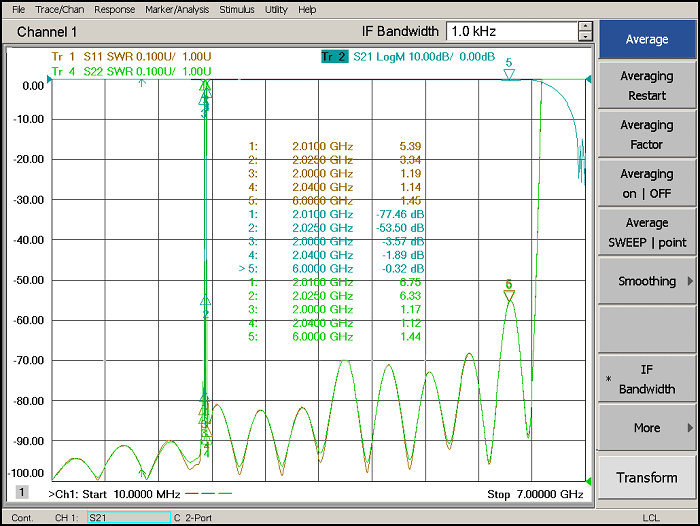This screenshot has height=526, width=700.
Task: Click S11 marker 1 readout value 5.39
Action: pos(410,146)
